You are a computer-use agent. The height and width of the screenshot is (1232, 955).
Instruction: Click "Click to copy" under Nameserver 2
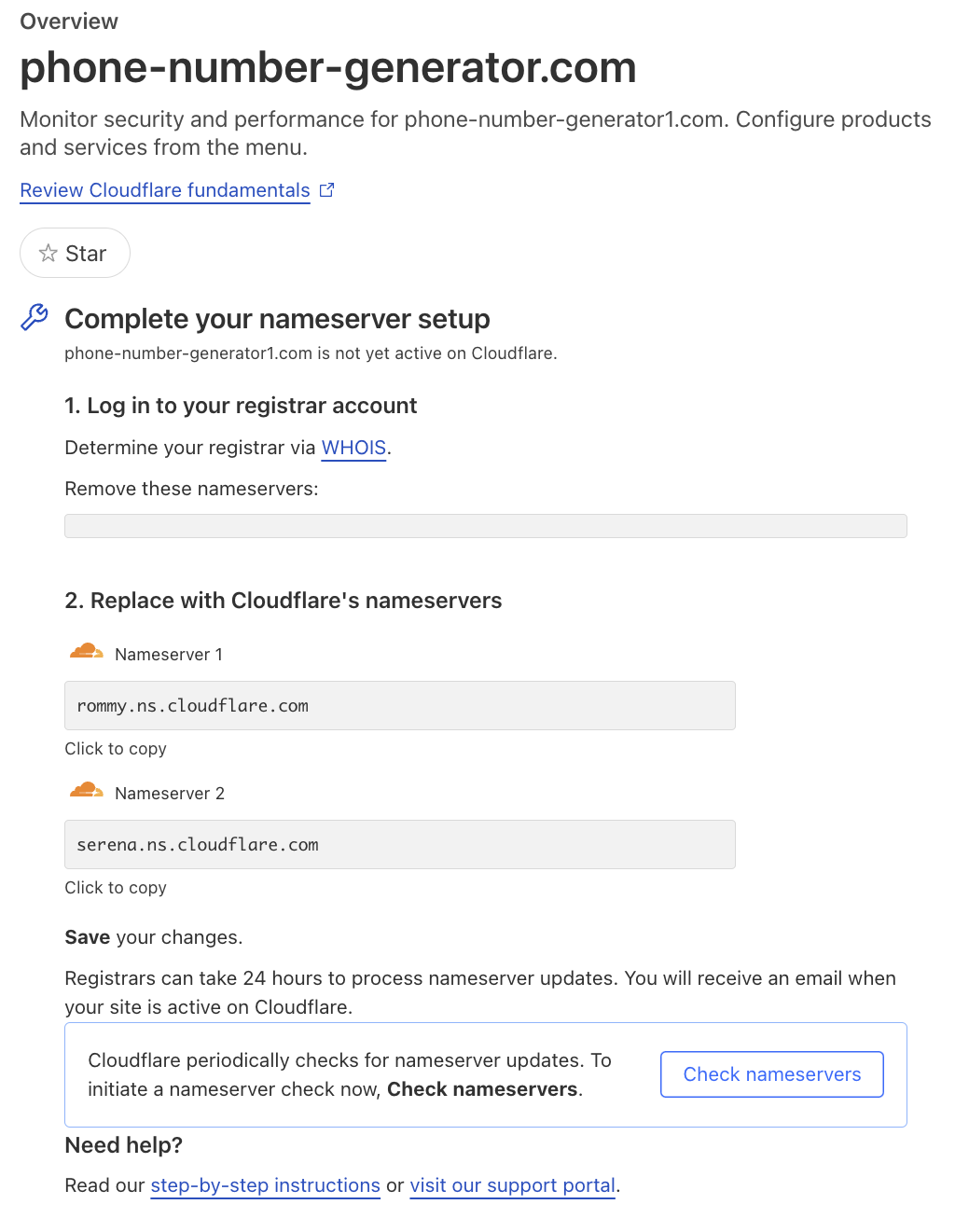116,888
